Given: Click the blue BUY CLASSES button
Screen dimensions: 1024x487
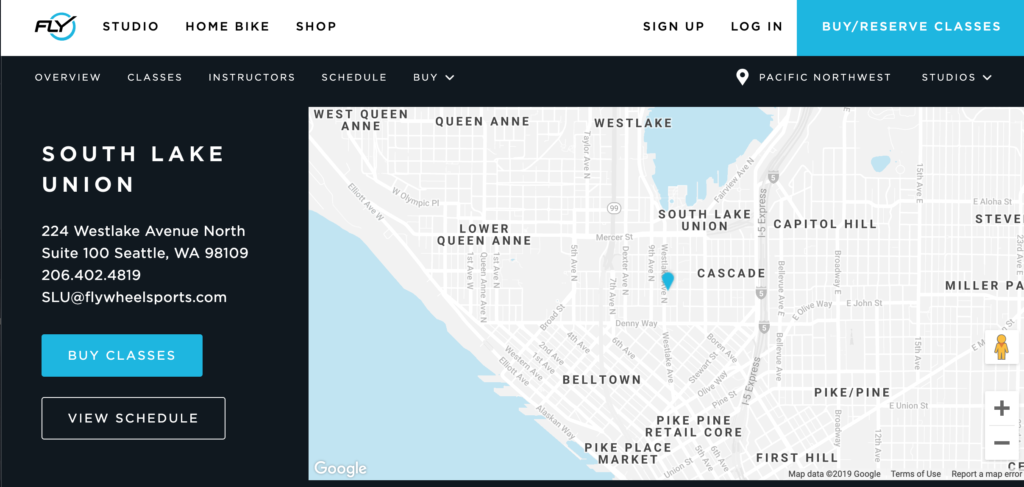Looking at the screenshot, I should click(x=122, y=356).
